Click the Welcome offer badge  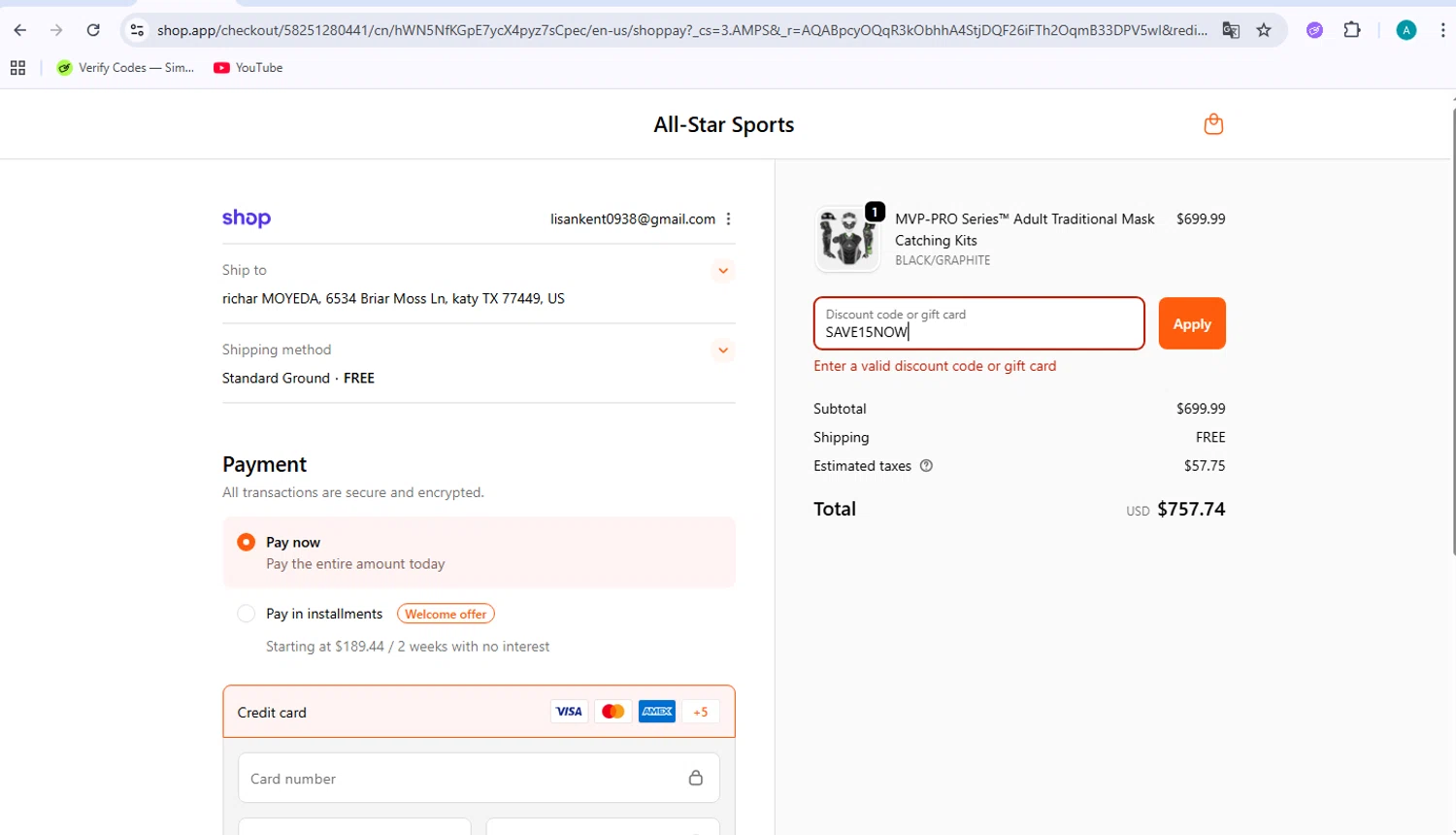(x=446, y=614)
